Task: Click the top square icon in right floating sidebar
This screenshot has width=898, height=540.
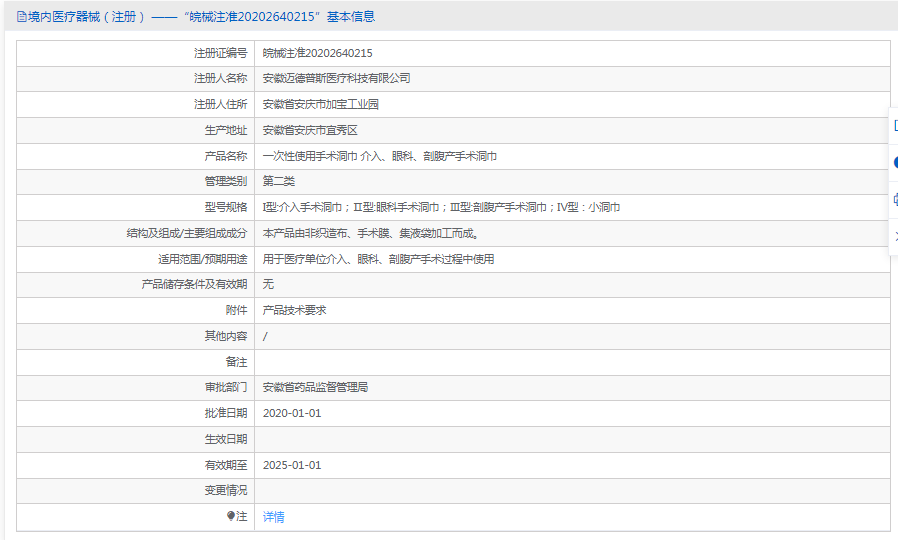Action: coord(894,126)
